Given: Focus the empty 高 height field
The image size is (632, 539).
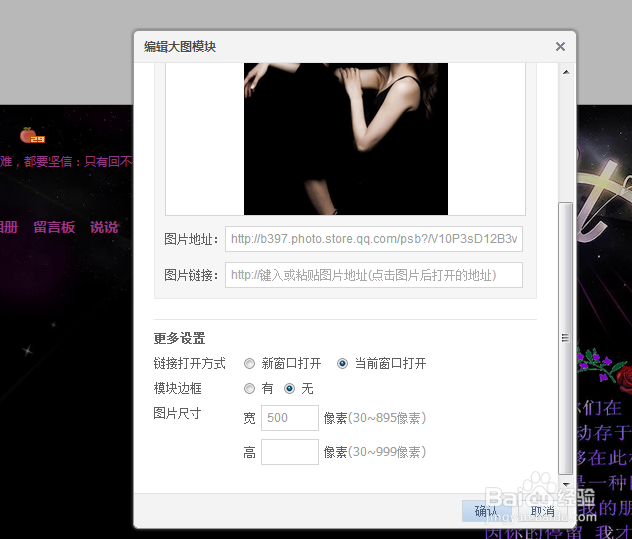Looking at the screenshot, I should tap(290, 452).
